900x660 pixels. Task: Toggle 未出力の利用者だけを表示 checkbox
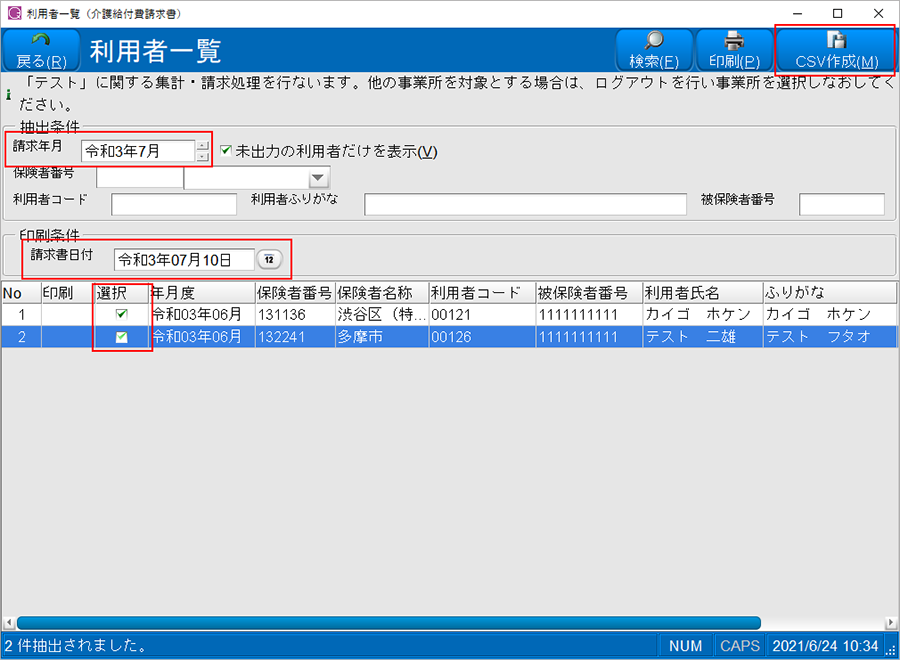(x=226, y=151)
